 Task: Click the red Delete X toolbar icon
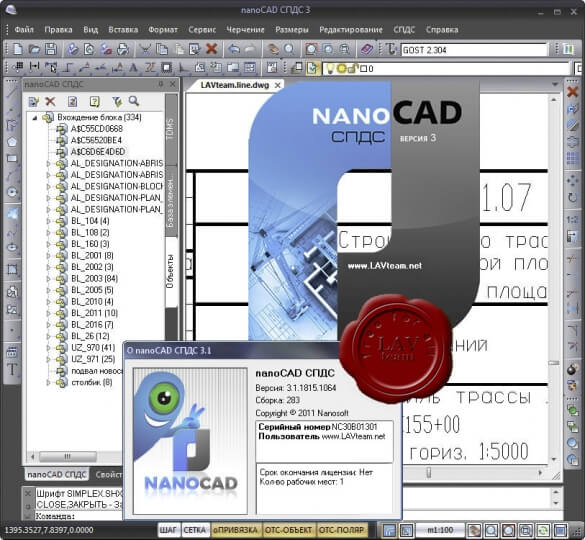pos(212,49)
